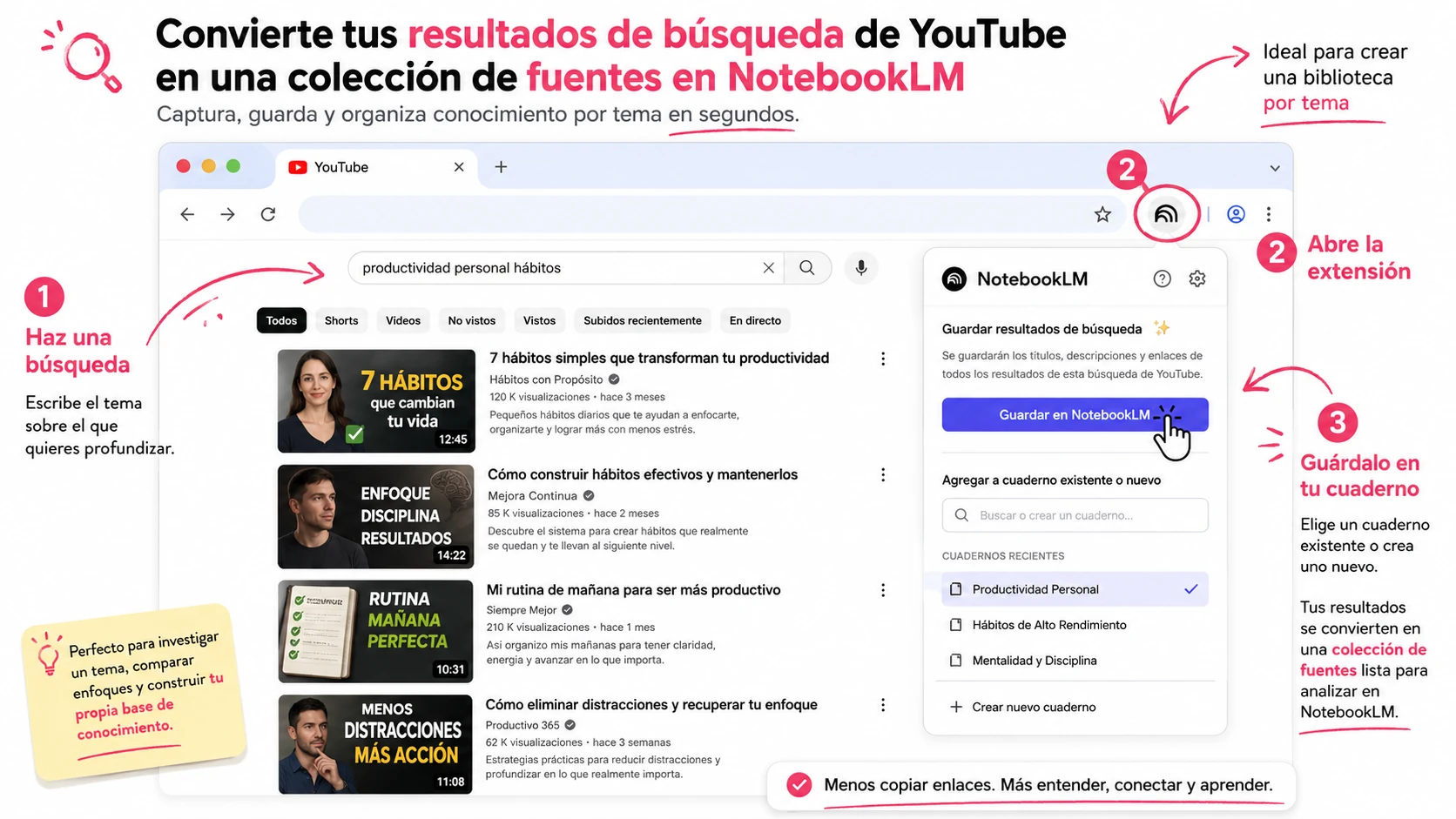1456x819 pixels.
Task: Select the Todos filter chip
Action: (x=281, y=320)
